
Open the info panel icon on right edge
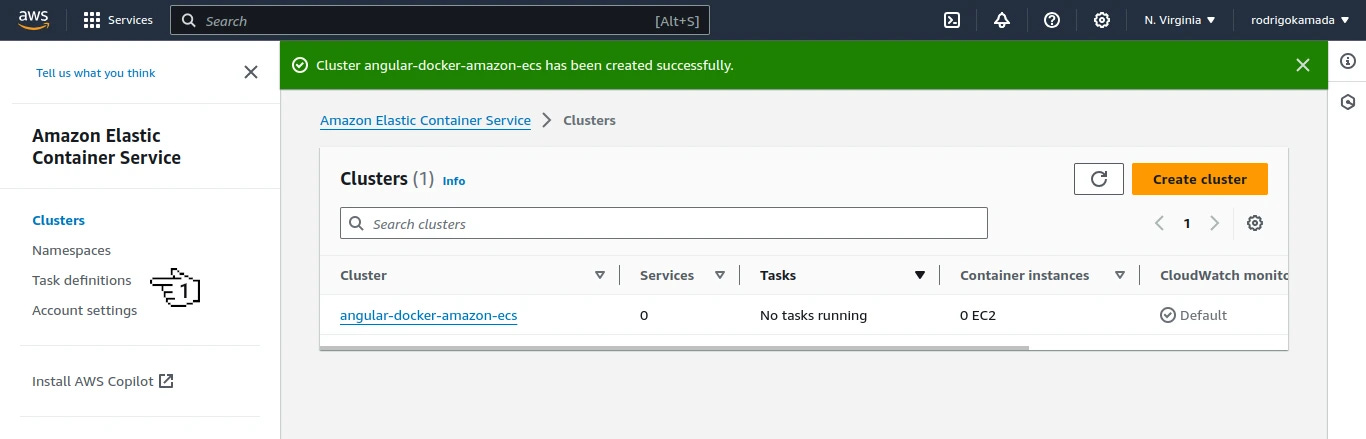click(1347, 62)
